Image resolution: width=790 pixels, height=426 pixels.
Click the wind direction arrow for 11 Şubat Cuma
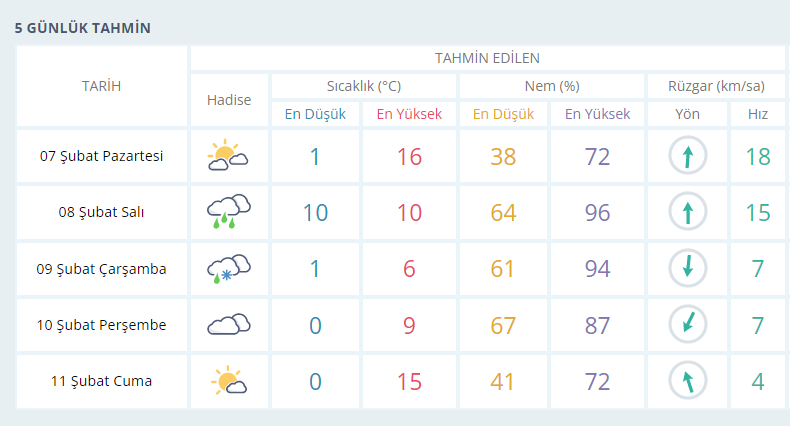688,381
